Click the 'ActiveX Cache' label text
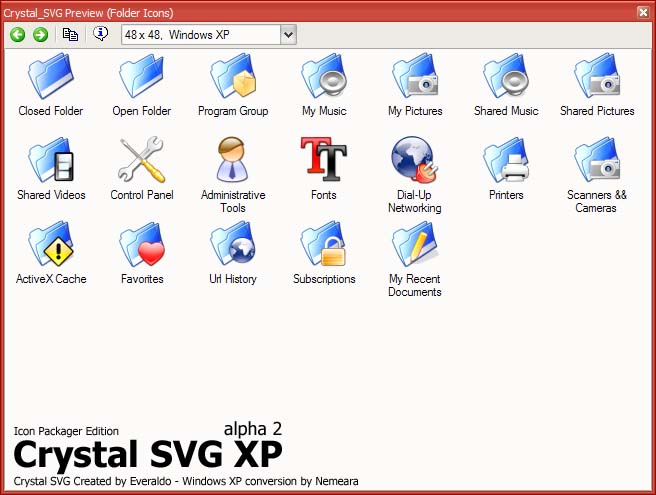This screenshot has height=495, width=656. [51, 279]
